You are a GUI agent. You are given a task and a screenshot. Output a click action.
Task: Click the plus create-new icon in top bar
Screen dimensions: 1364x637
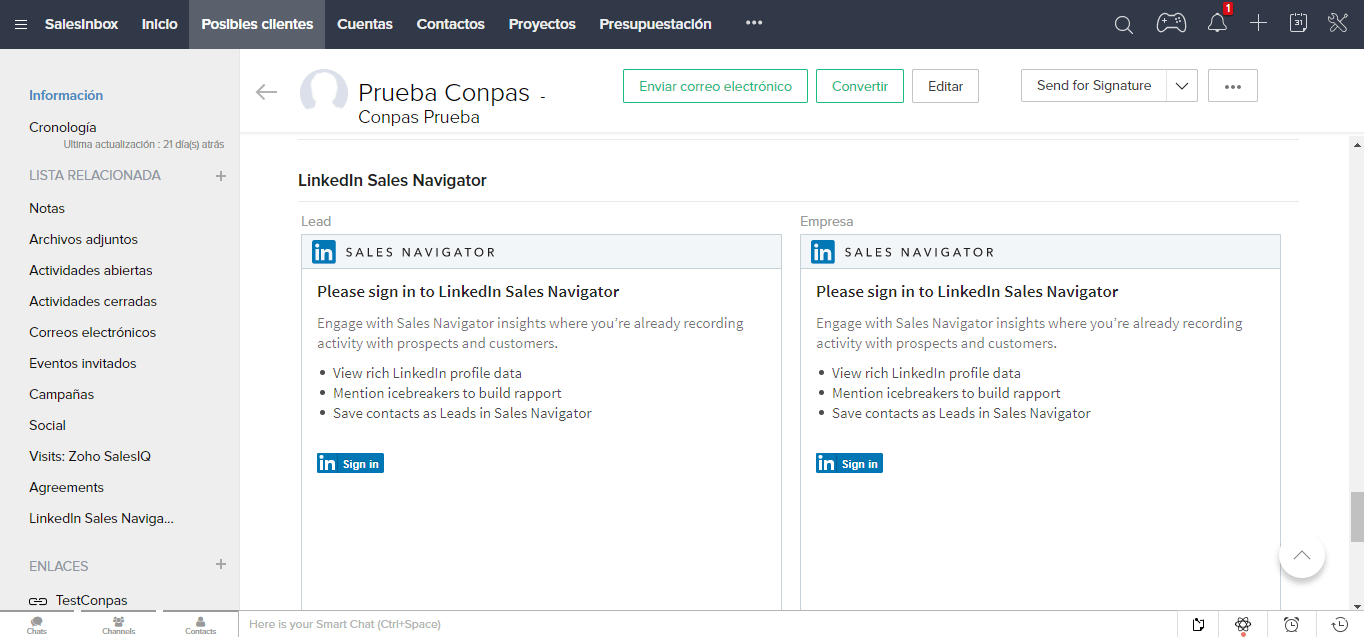(1258, 23)
